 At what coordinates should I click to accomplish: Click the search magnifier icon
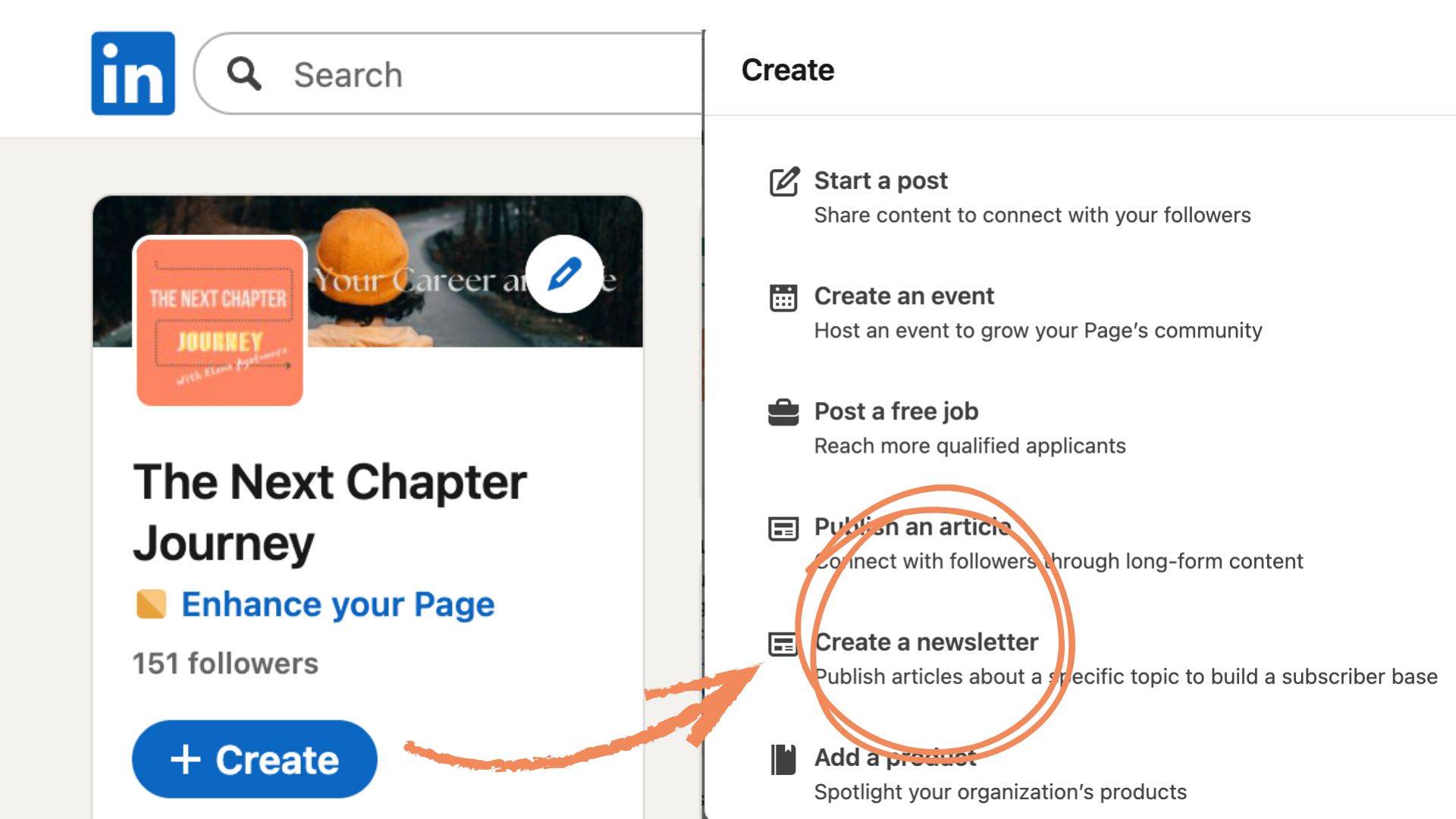click(x=244, y=74)
